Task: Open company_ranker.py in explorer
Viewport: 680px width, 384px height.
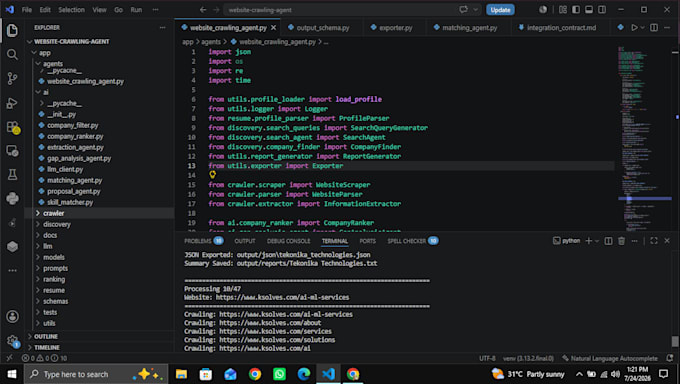Action: click(x=75, y=136)
